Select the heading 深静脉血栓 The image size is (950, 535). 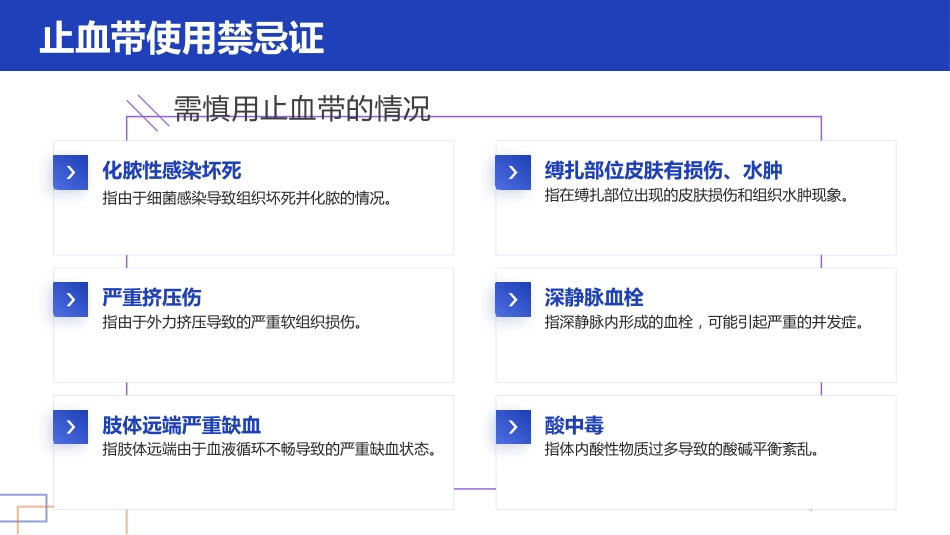[x=594, y=297]
